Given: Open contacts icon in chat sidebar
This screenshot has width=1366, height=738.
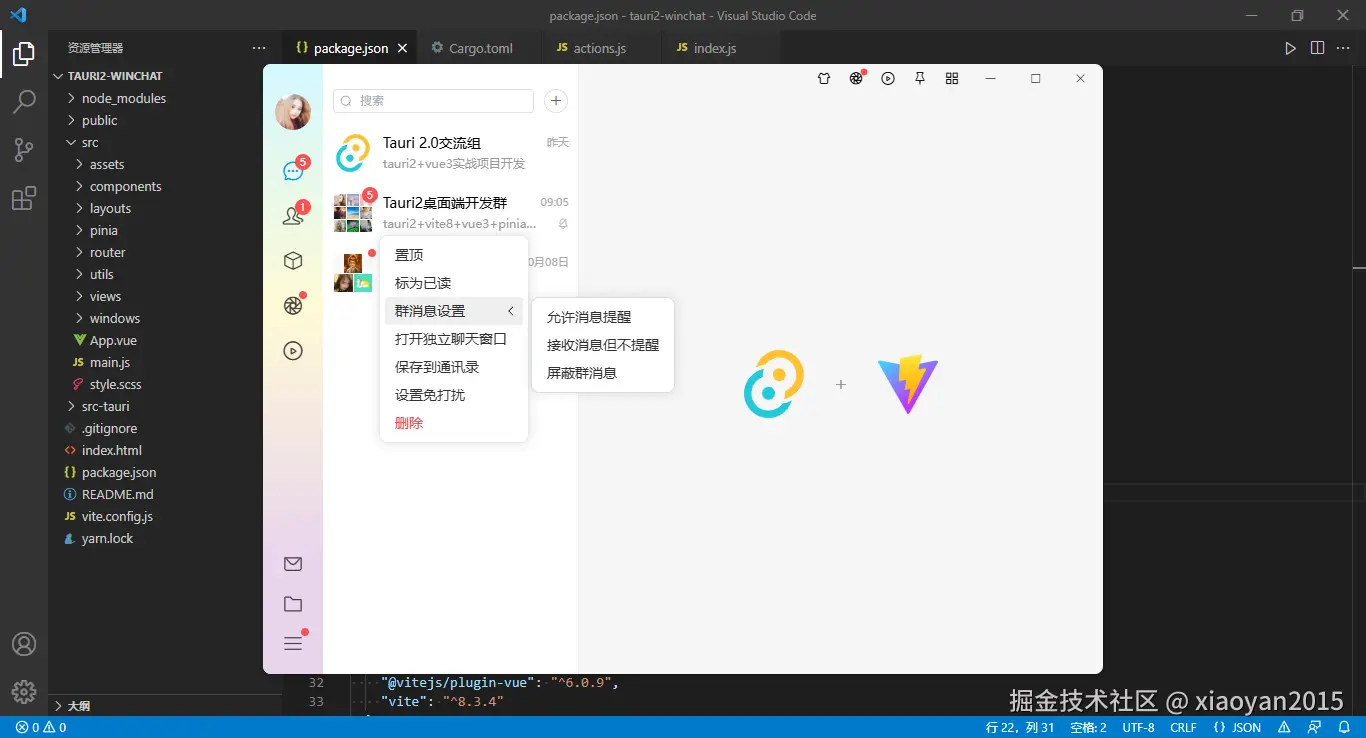Looking at the screenshot, I should pyautogui.click(x=293, y=215).
